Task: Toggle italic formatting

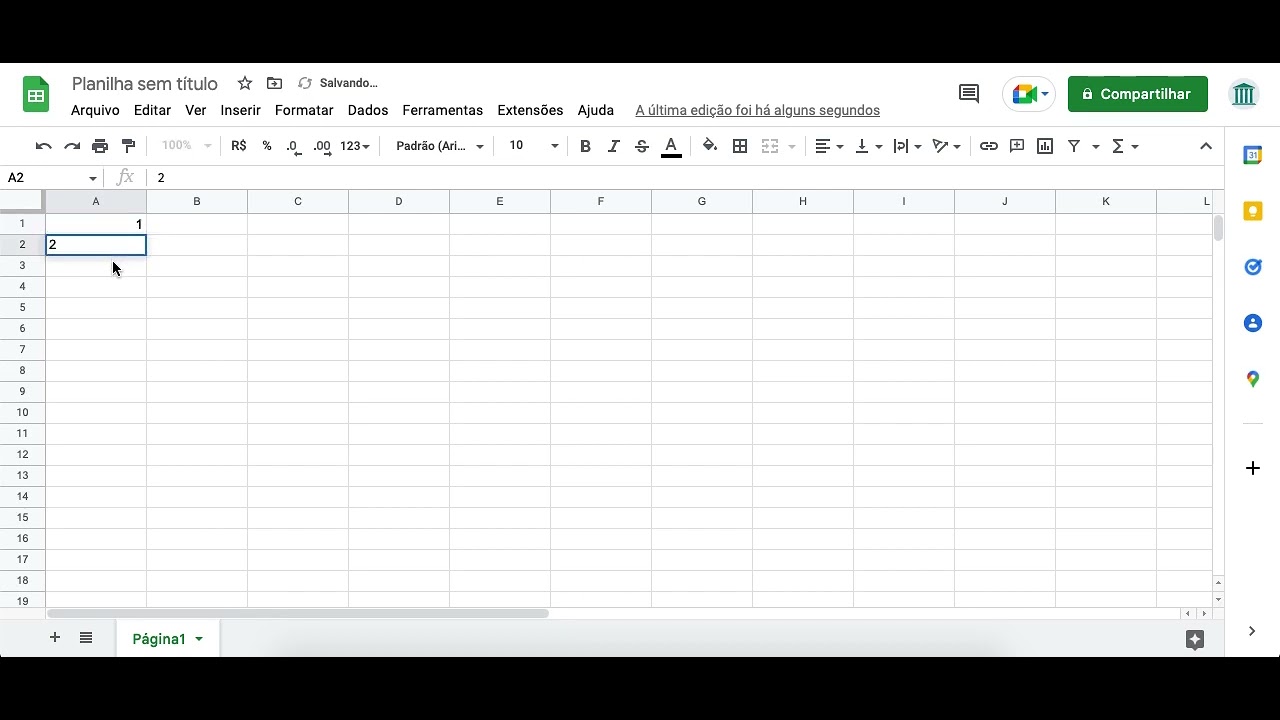Action: [614, 146]
